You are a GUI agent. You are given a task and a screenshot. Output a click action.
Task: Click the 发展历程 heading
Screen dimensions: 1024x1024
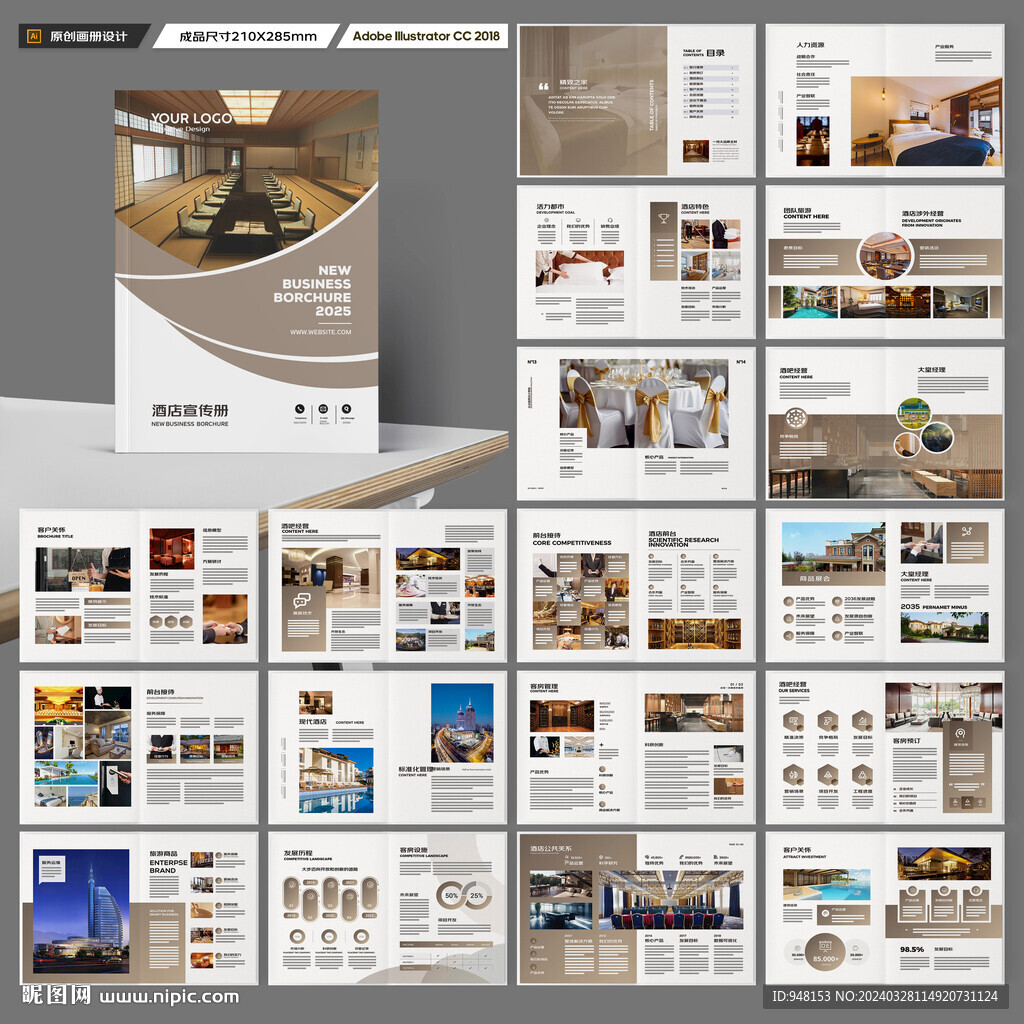[x=298, y=853]
